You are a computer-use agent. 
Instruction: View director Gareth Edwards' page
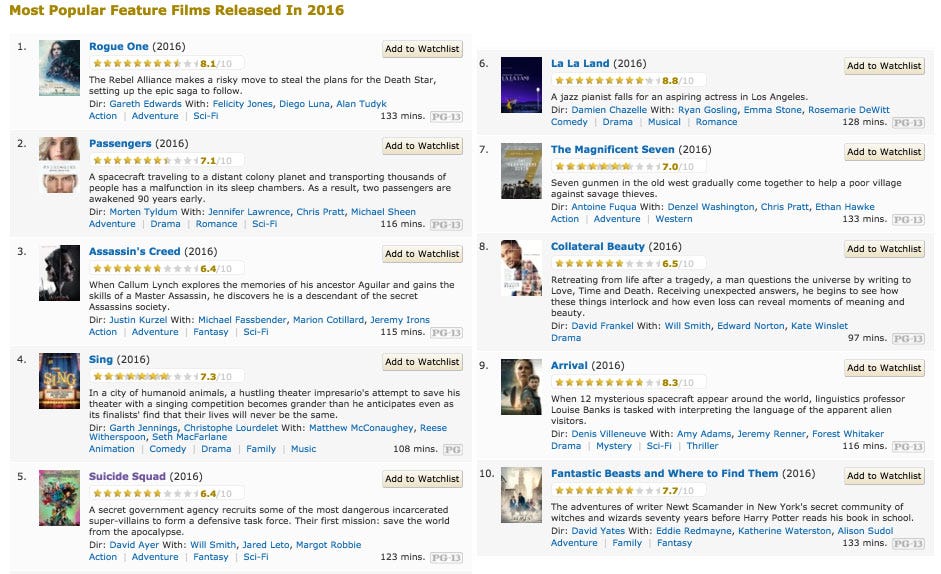click(x=145, y=104)
